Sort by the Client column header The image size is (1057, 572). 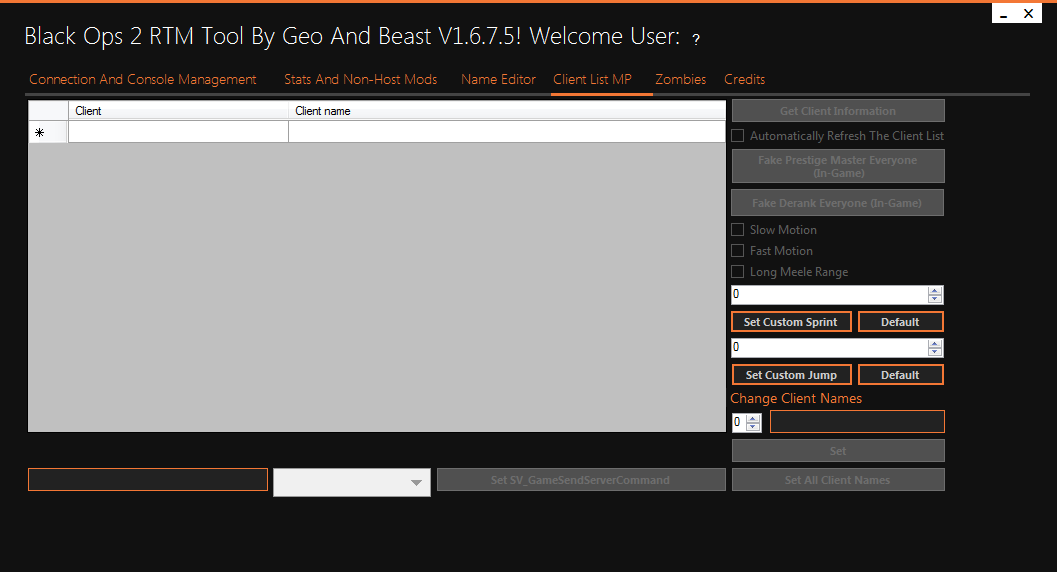[x=179, y=111]
